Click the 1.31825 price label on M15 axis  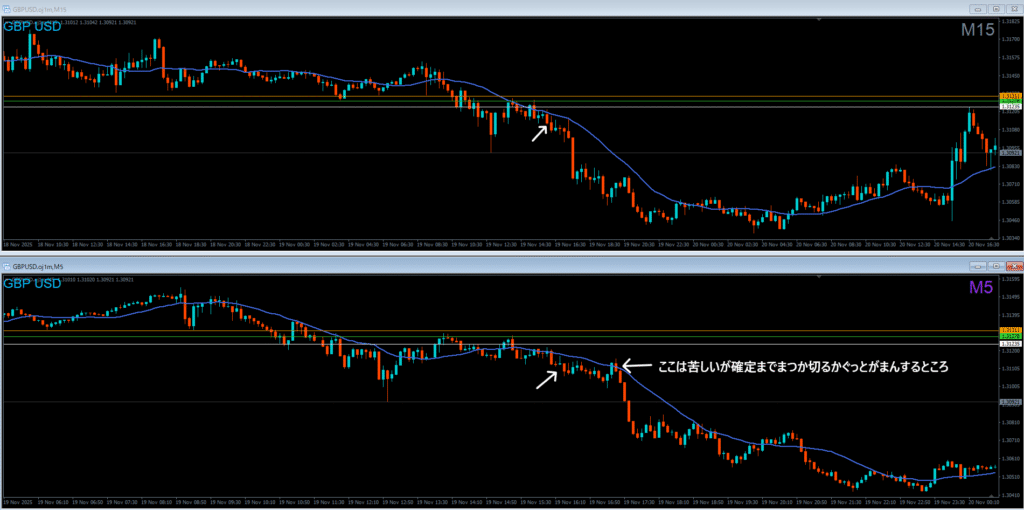(1010, 22)
